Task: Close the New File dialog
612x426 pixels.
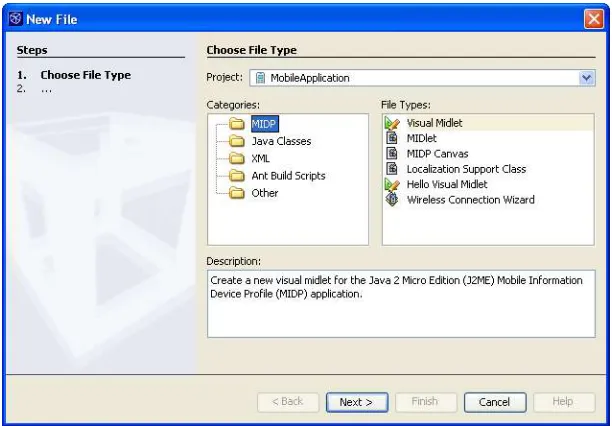Action: point(594,19)
